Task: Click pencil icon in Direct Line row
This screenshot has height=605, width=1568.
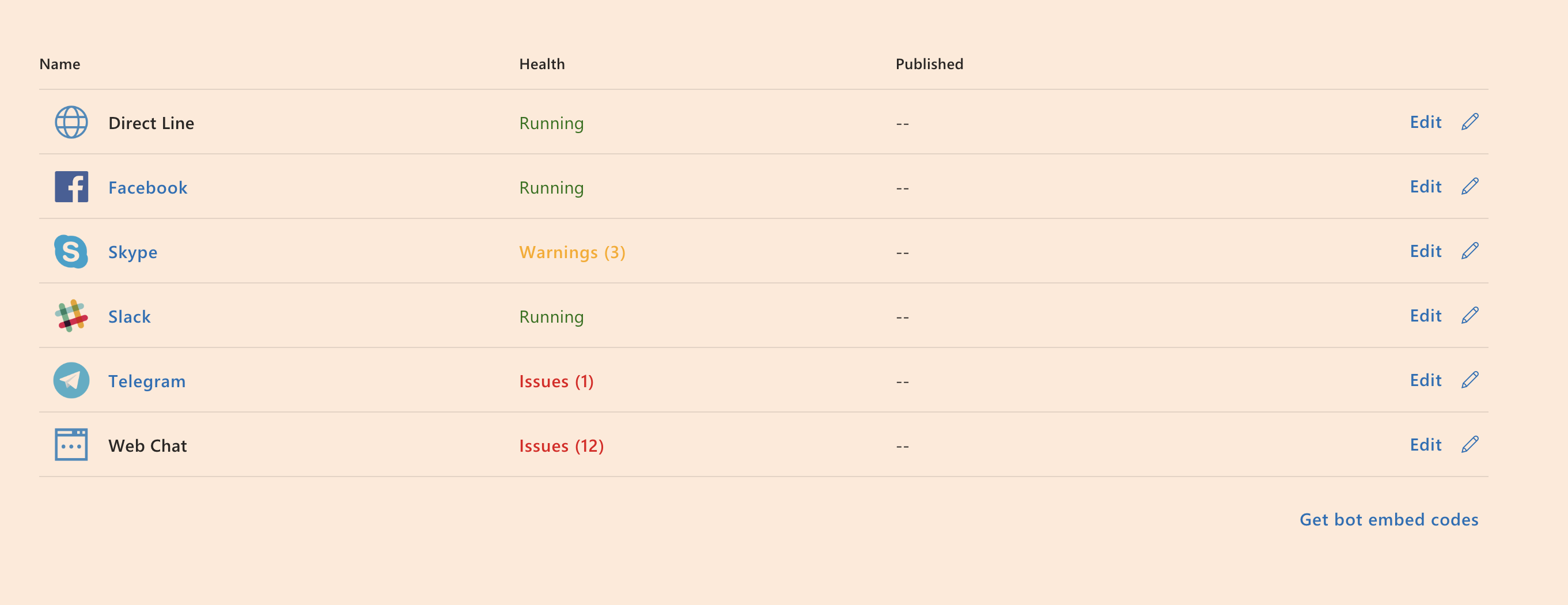Action: (x=1469, y=122)
